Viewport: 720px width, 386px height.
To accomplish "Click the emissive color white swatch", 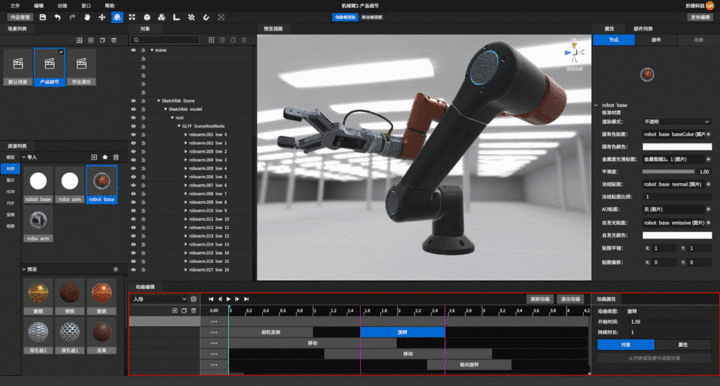I will point(677,235).
